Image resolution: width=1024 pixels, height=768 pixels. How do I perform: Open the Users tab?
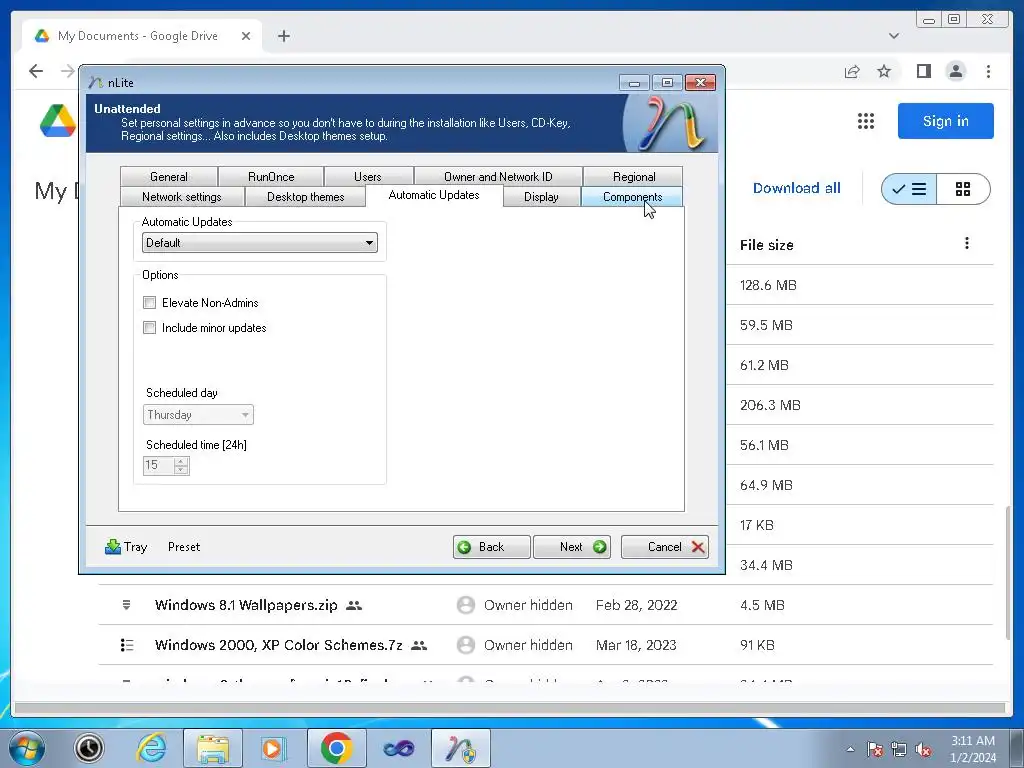tap(368, 176)
